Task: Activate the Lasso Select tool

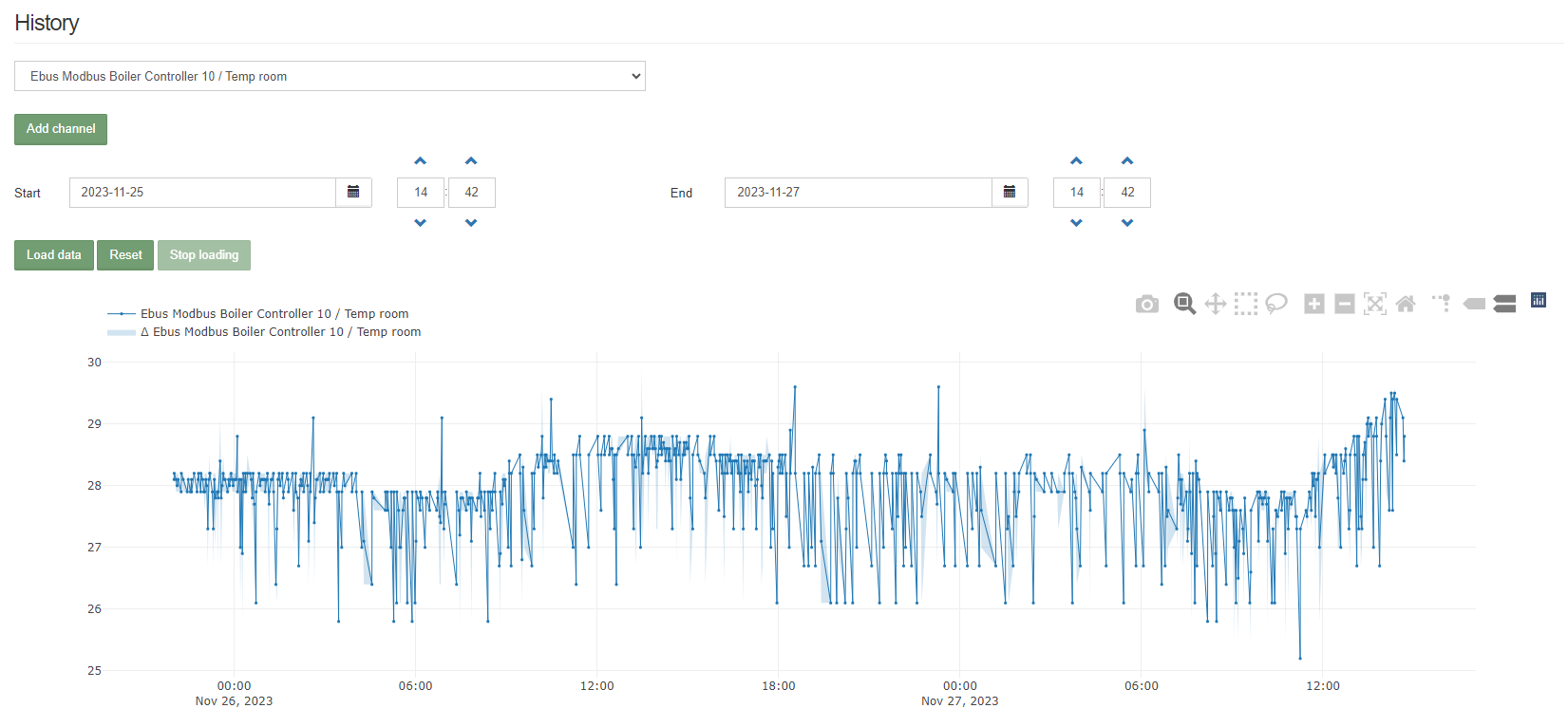Action: pos(1276,304)
